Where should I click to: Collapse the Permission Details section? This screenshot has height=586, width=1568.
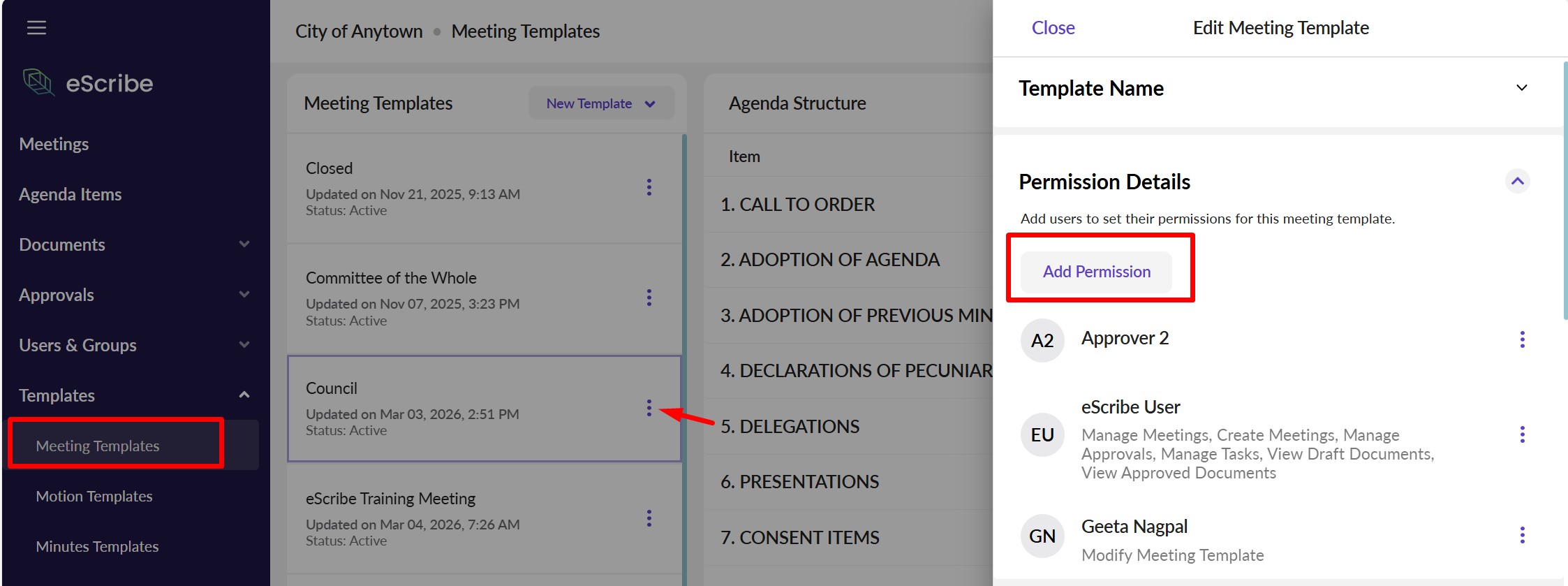click(1517, 182)
